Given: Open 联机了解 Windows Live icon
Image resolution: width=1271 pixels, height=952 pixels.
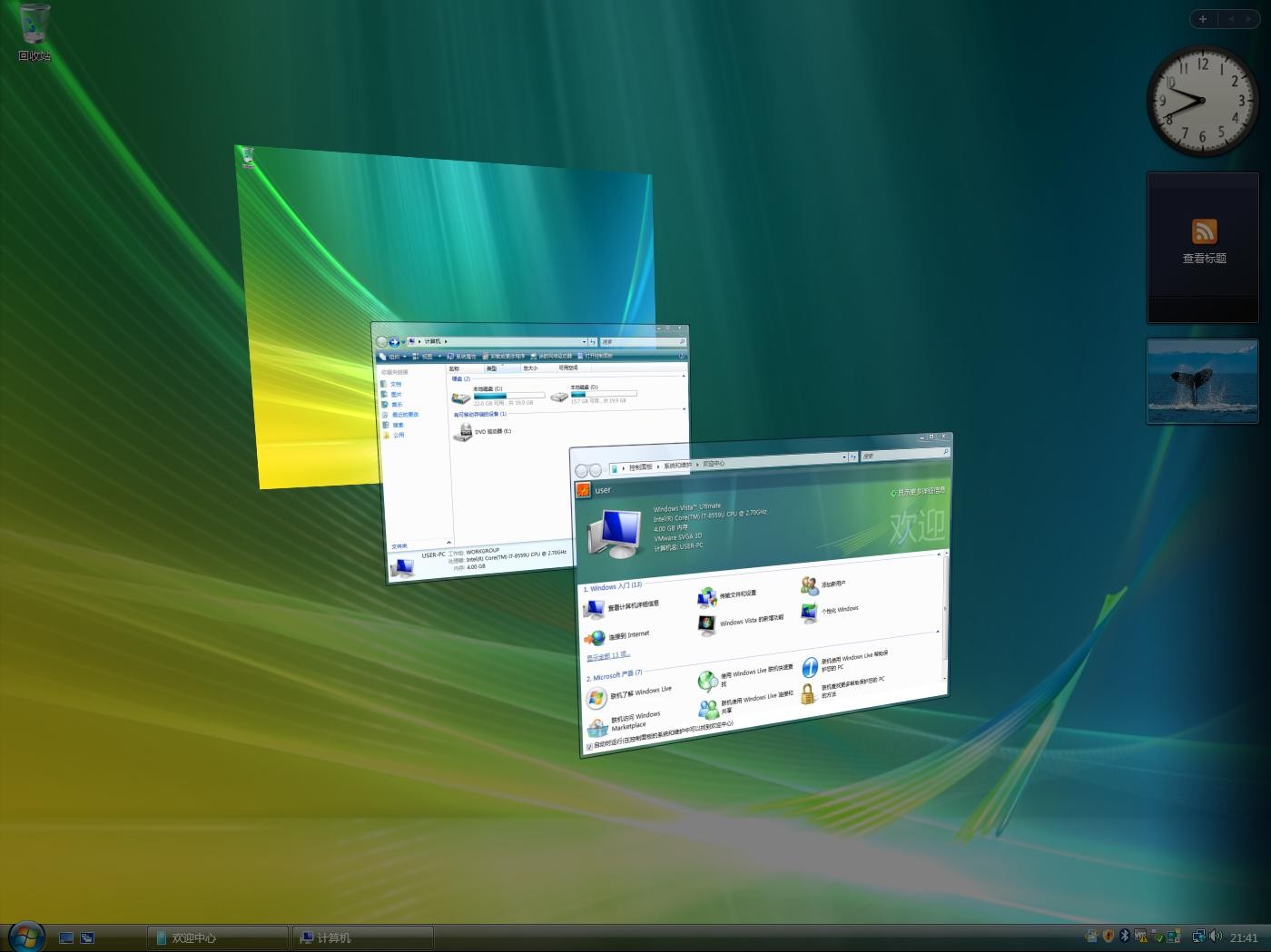Looking at the screenshot, I should pos(596,697).
